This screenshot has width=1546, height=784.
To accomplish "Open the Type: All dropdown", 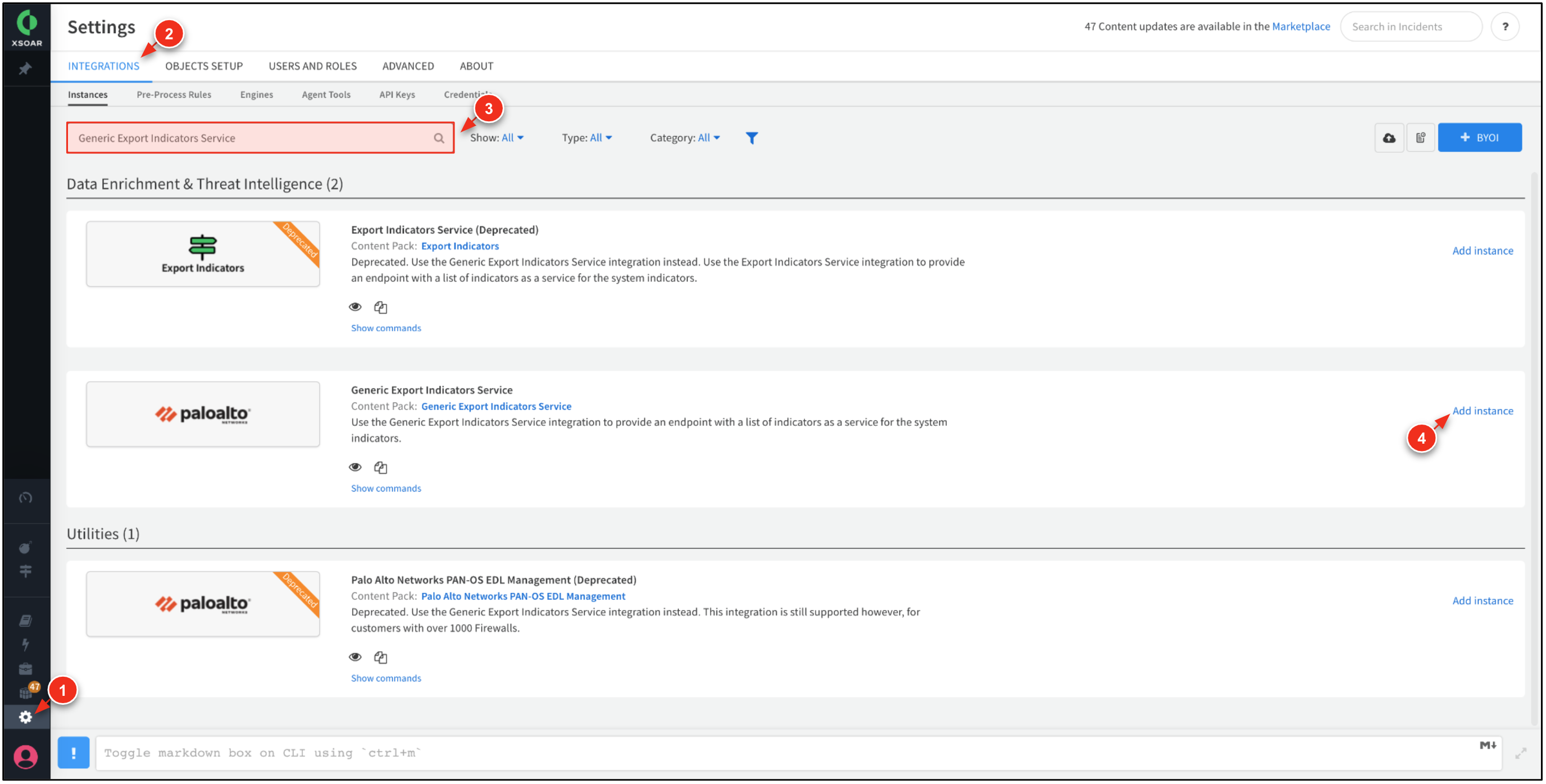I will tap(587, 138).
